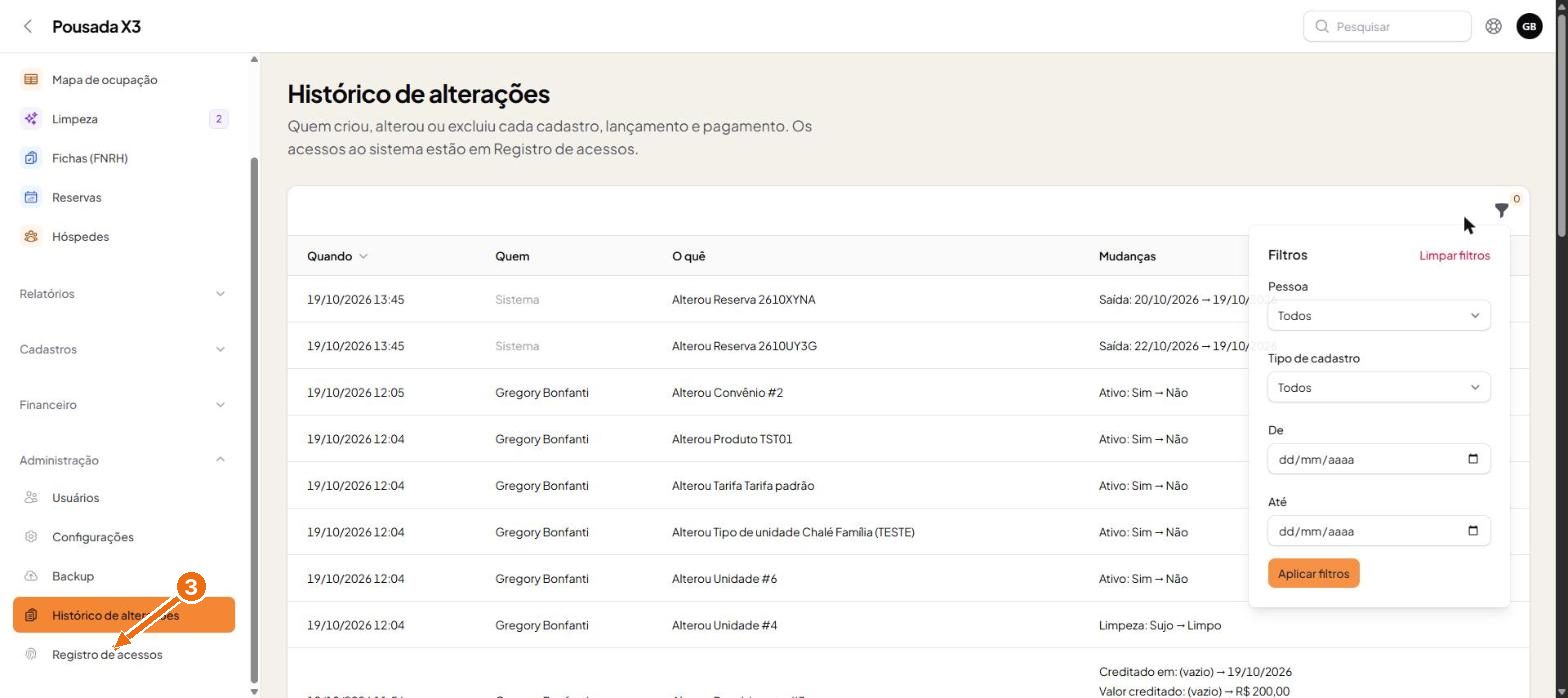1568x698 pixels.
Task: Sort the table by the Quando column
Action: pyautogui.click(x=337, y=256)
